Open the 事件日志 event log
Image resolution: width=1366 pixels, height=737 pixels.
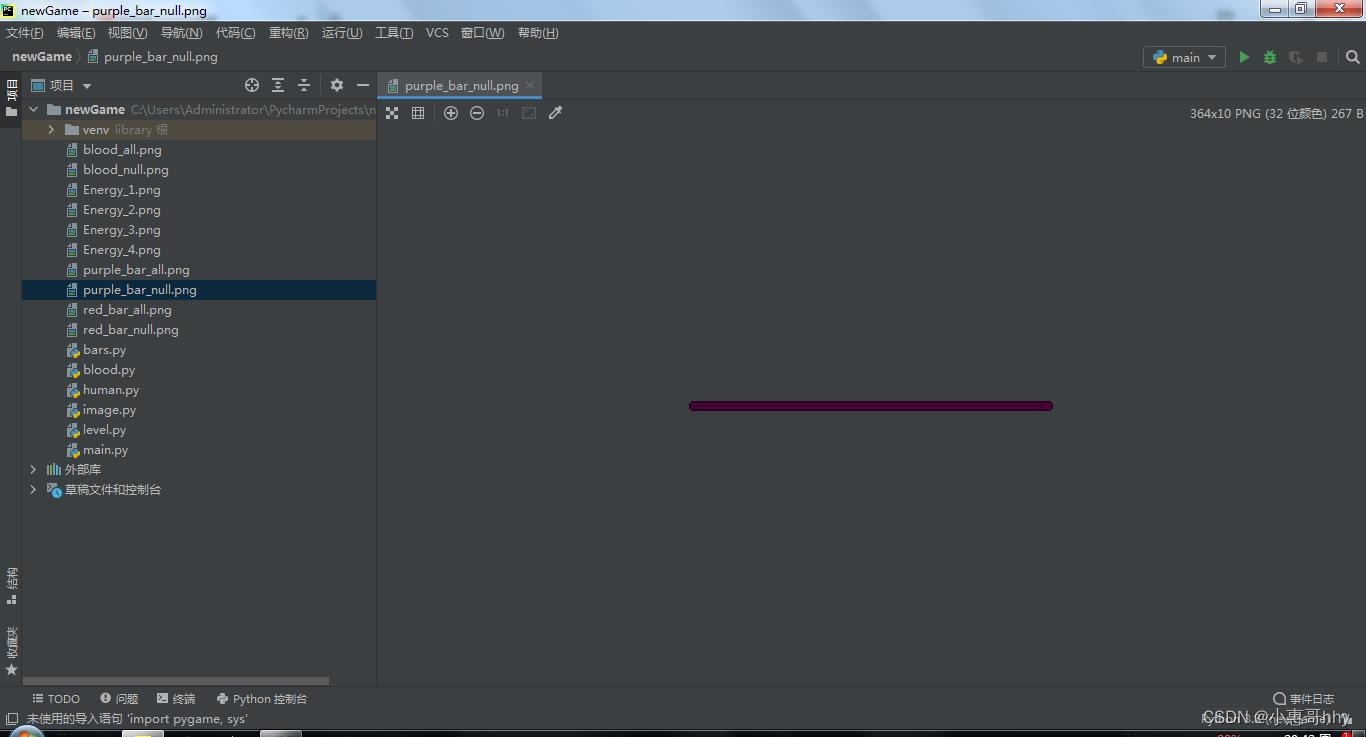1303,699
